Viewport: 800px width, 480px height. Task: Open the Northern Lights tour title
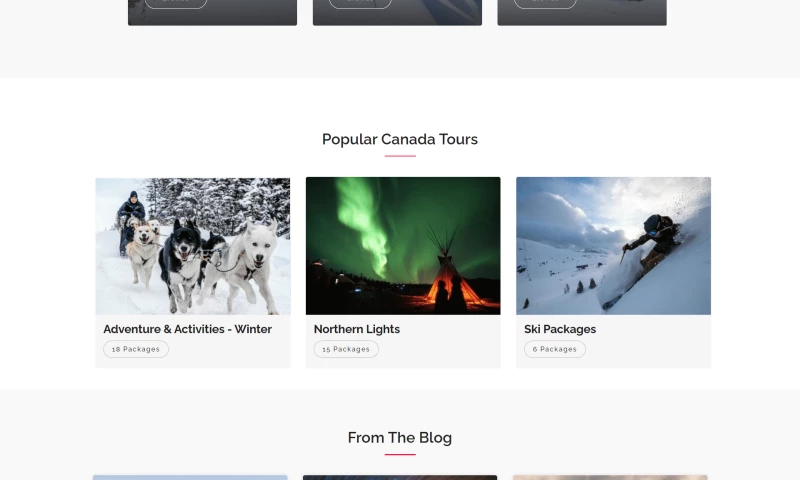tap(356, 329)
